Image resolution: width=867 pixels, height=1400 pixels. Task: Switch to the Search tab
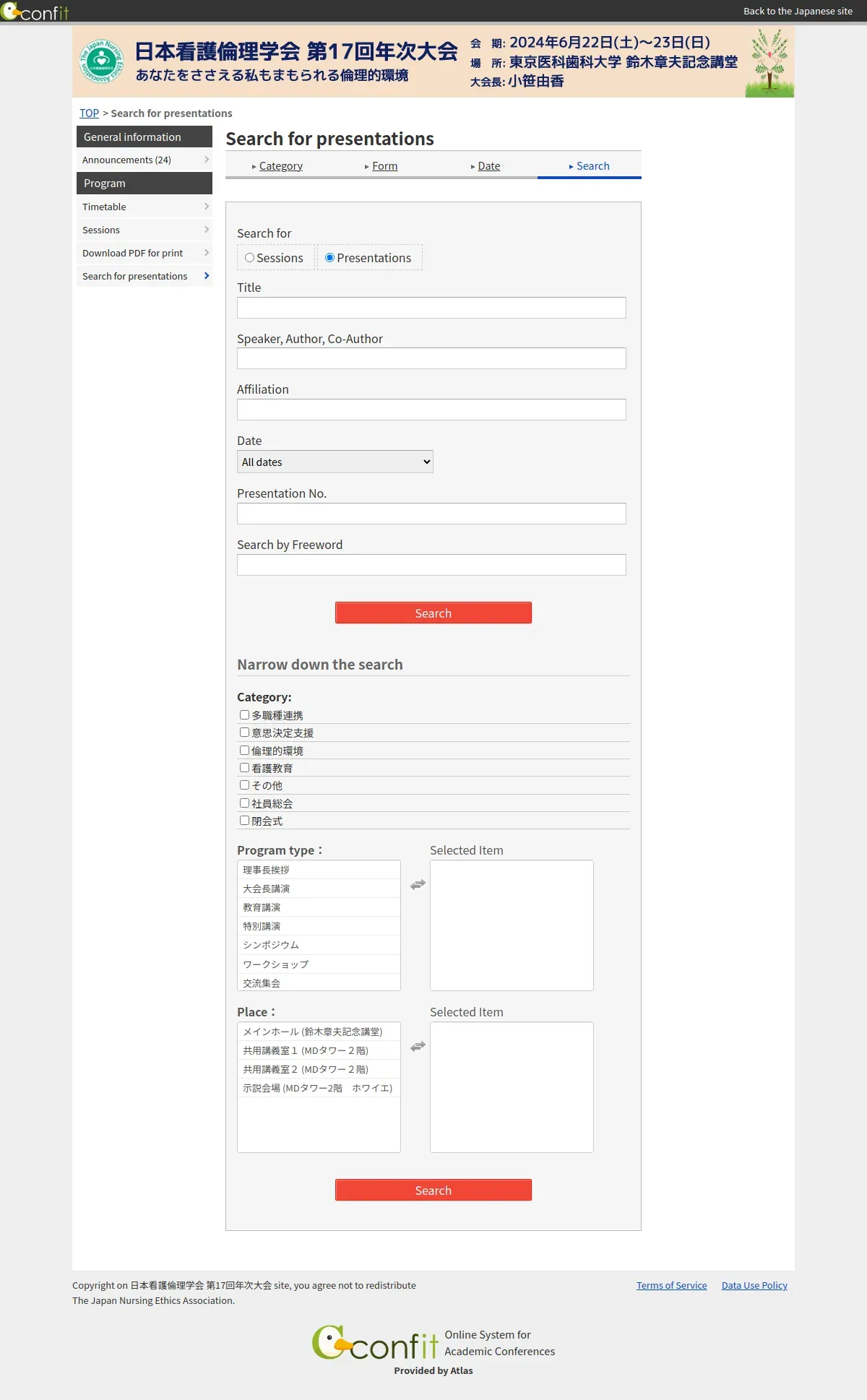[x=590, y=165]
